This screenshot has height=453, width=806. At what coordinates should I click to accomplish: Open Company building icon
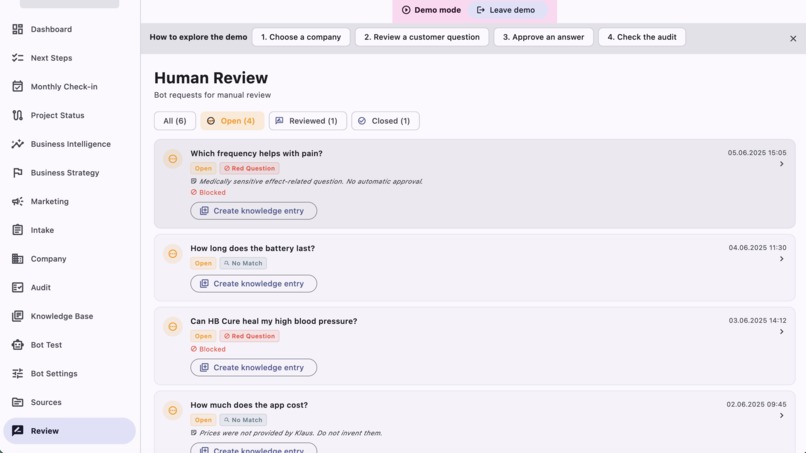(17, 259)
